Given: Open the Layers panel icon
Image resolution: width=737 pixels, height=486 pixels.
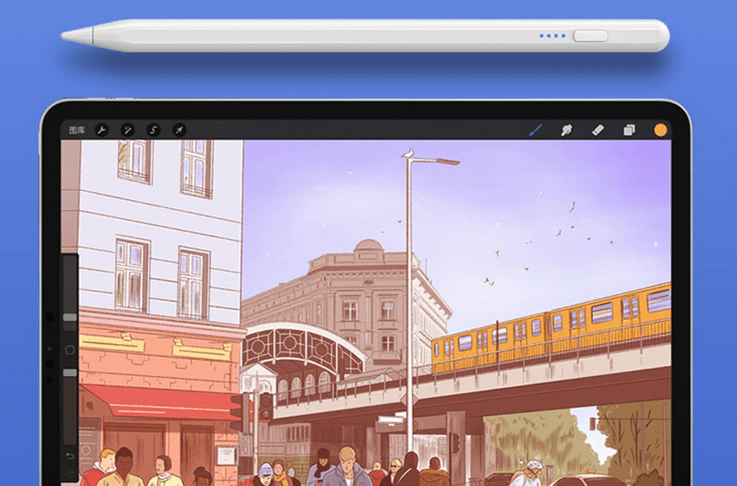Looking at the screenshot, I should pyautogui.click(x=629, y=130).
